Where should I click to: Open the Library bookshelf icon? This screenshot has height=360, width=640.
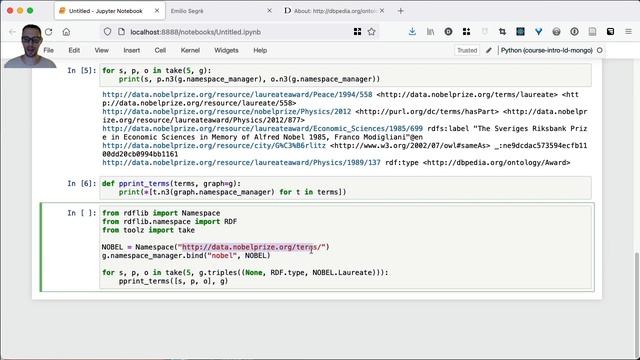point(430,32)
